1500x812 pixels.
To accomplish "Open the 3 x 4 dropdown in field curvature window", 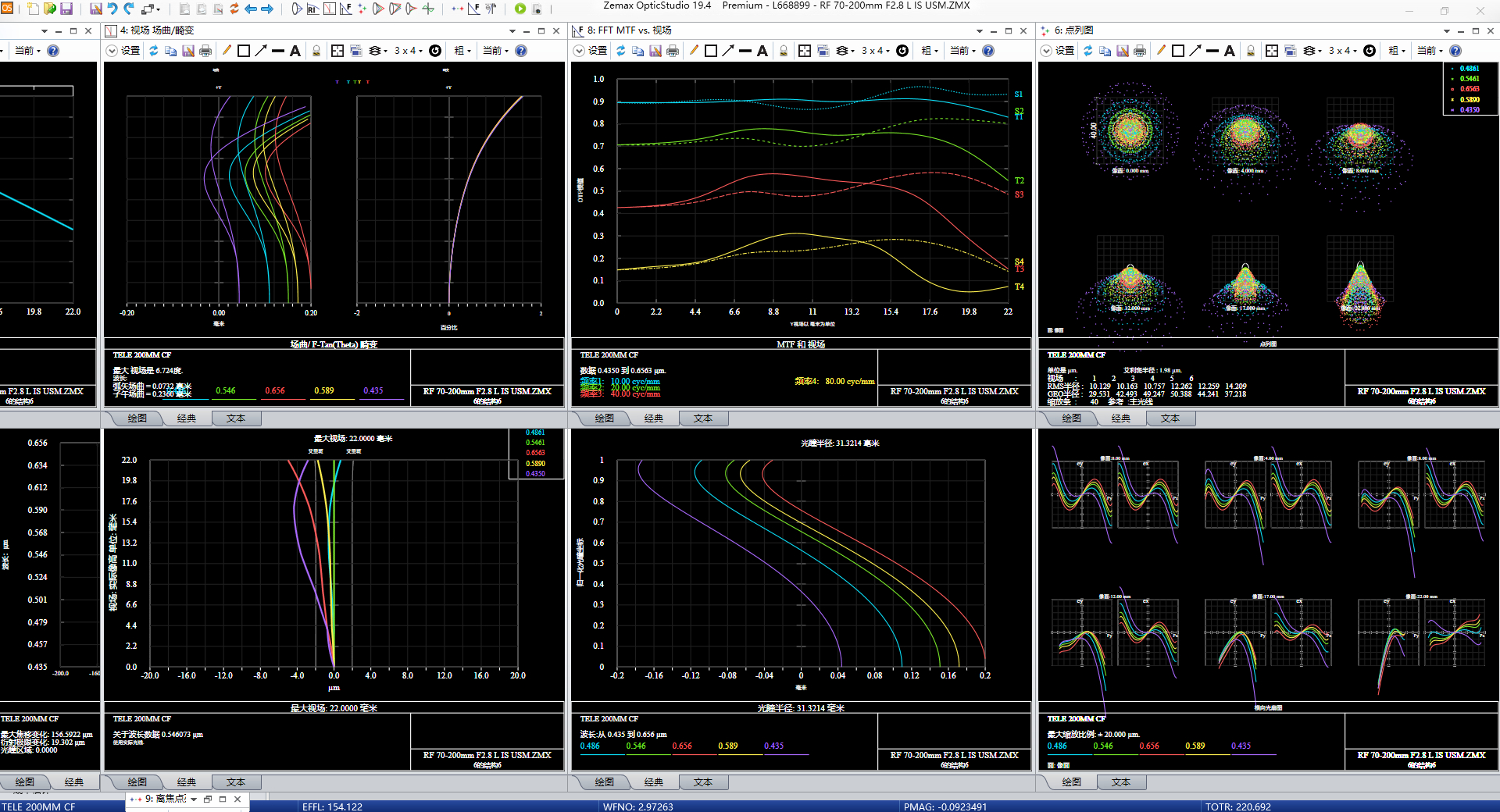I will [x=409, y=51].
